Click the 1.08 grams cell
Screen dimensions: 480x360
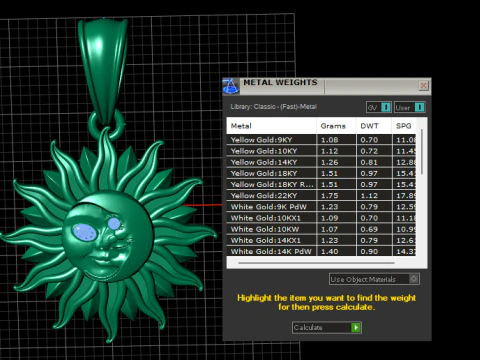point(336,140)
